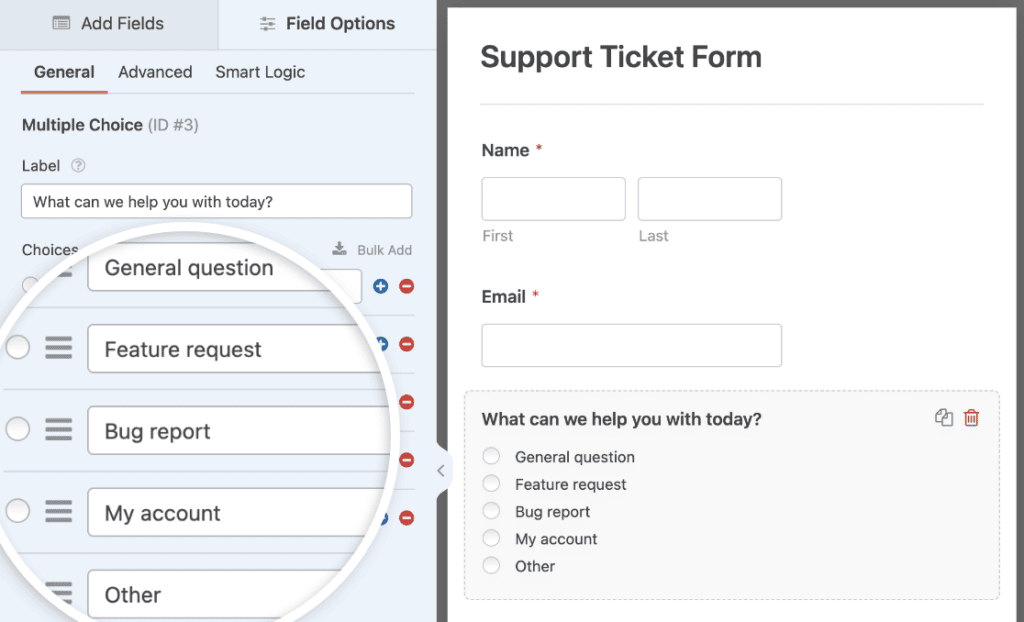Click the Label help question-mark icon
Viewport: 1024px width, 622px height.
coord(78,166)
